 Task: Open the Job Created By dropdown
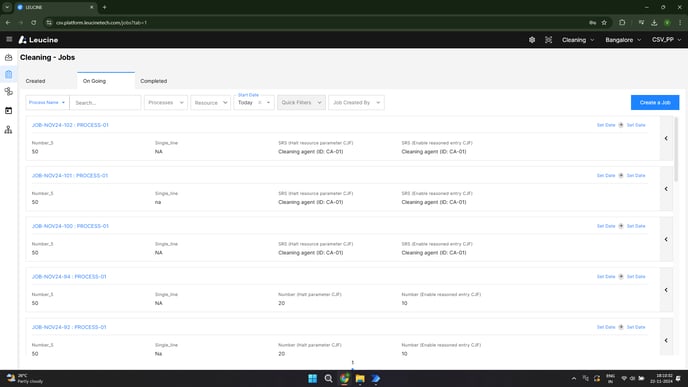[x=356, y=103]
